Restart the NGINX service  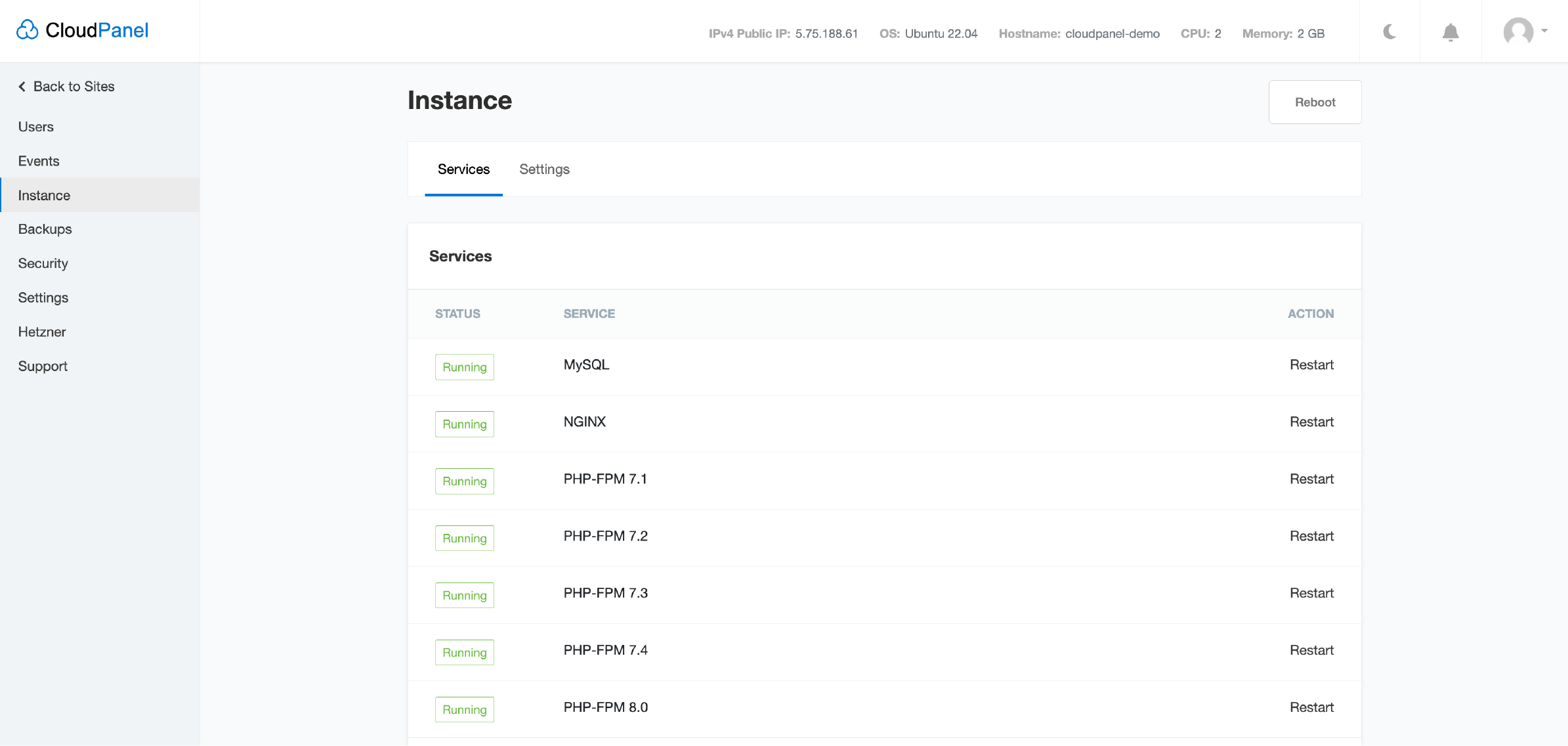pos(1312,421)
